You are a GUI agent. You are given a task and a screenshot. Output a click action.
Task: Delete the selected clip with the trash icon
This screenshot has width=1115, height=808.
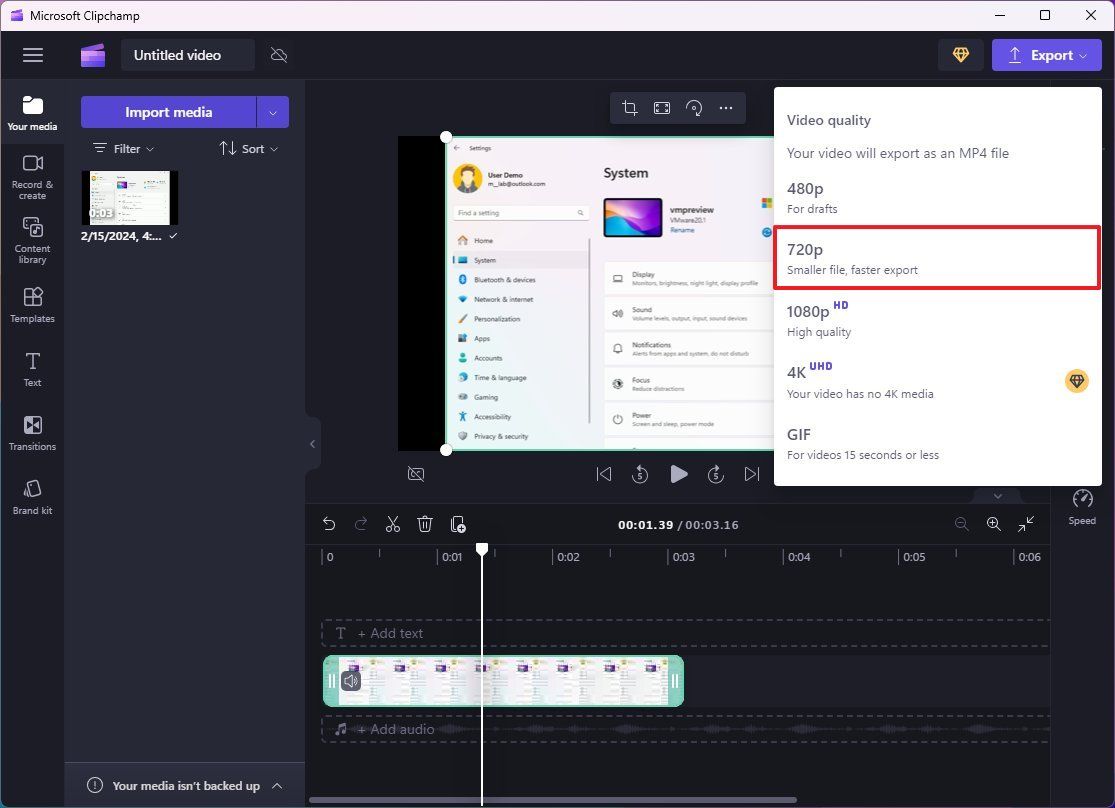pyautogui.click(x=424, y=524)
